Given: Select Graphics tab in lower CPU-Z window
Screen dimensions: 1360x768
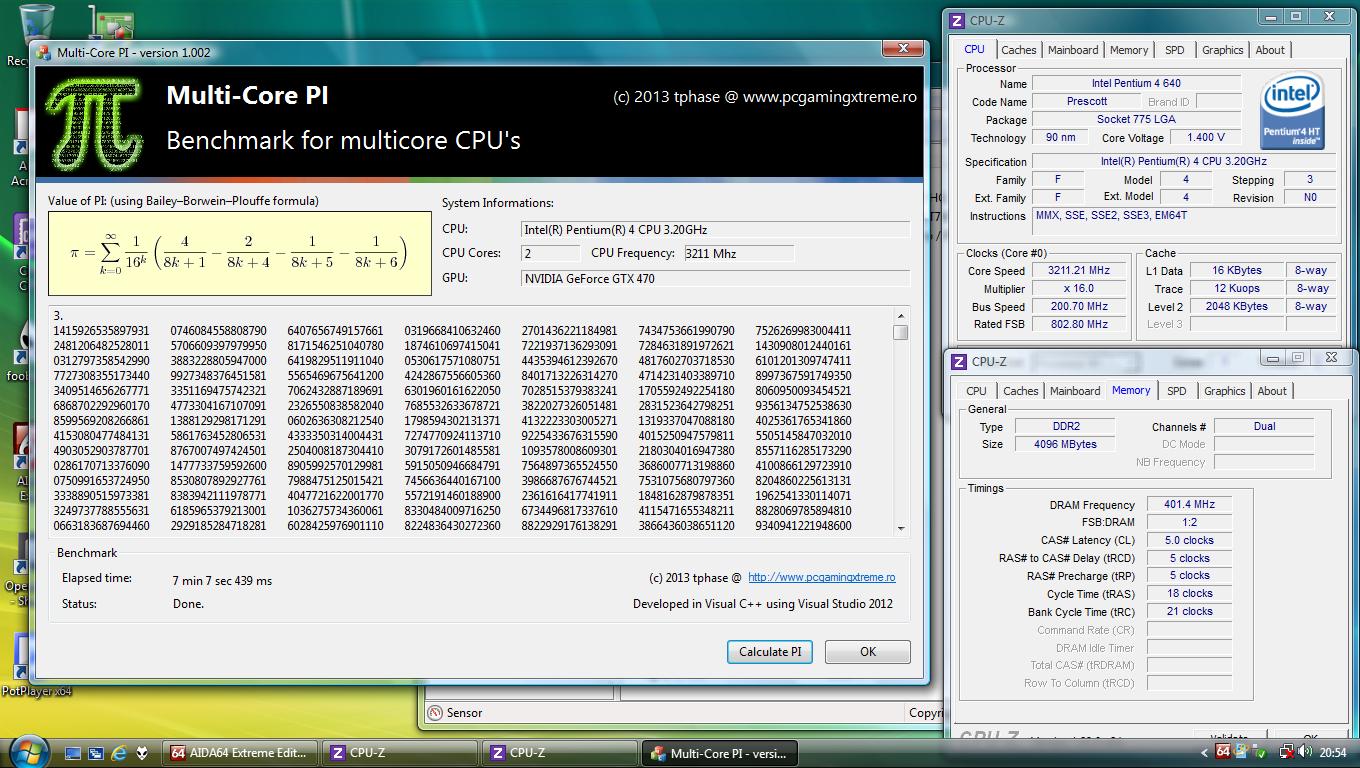Looking at the screenshot, I should click(1225, 391).
